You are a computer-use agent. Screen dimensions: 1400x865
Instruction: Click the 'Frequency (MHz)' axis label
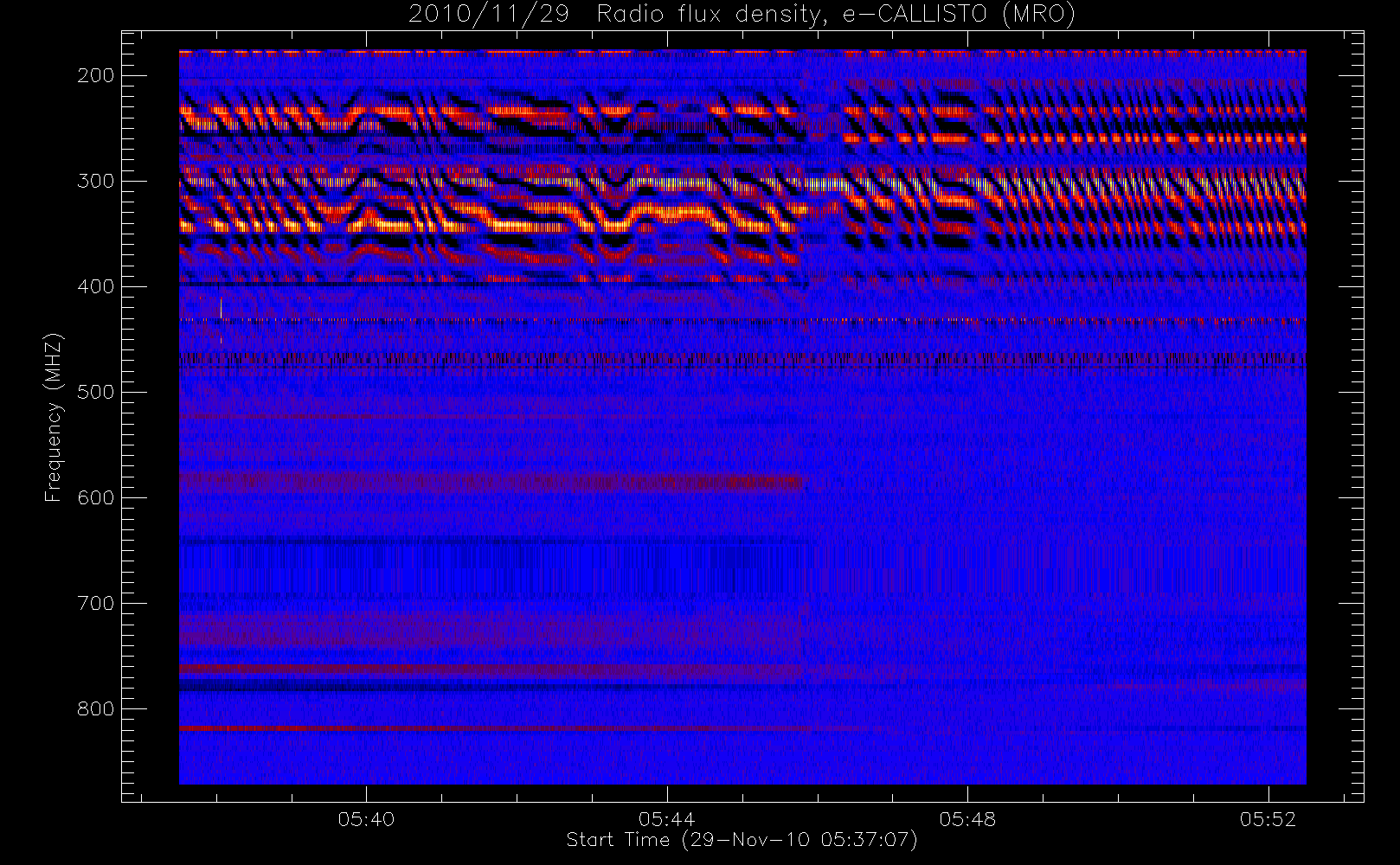tap(54, 417)
